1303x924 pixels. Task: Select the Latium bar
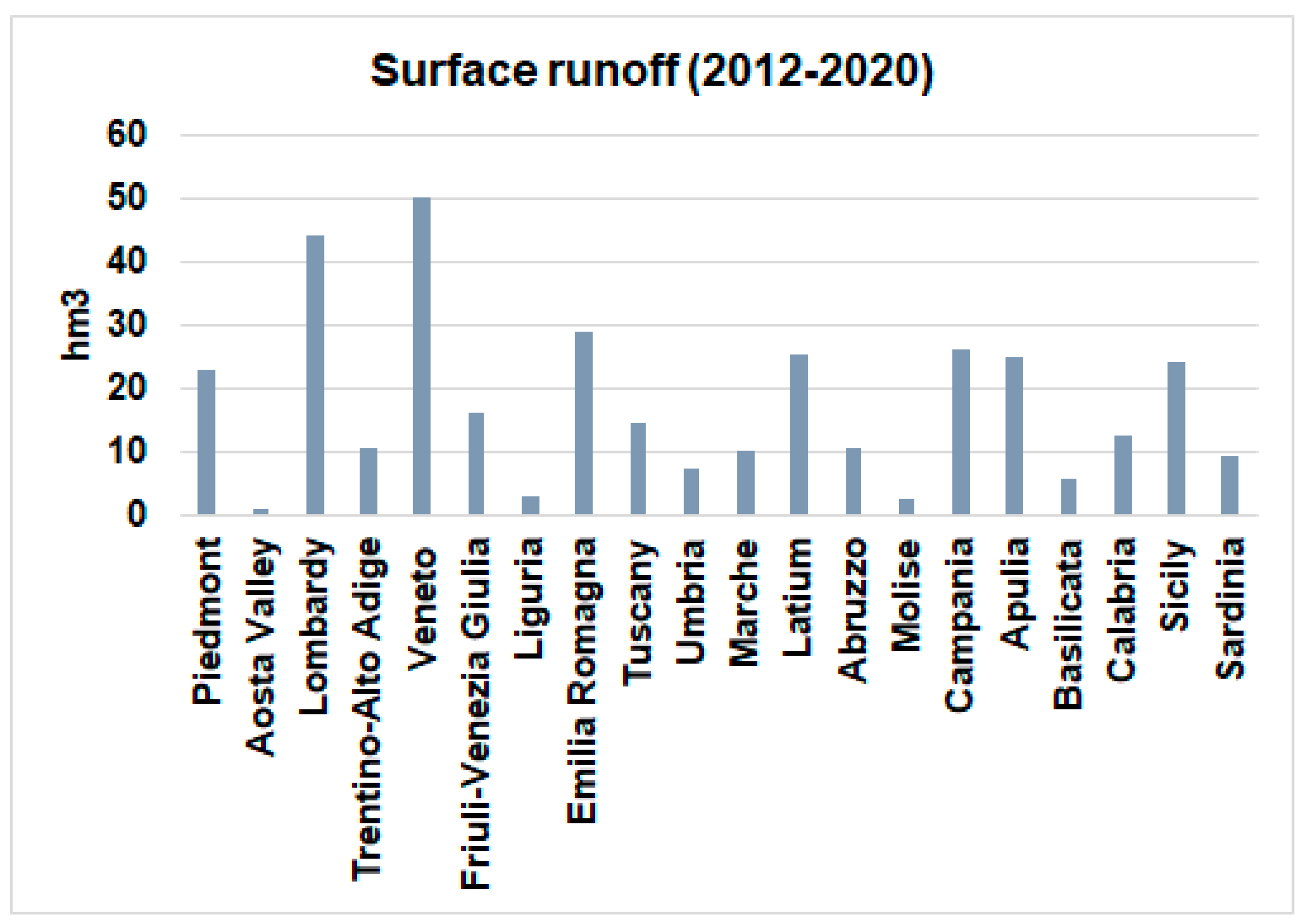point(799,435)
